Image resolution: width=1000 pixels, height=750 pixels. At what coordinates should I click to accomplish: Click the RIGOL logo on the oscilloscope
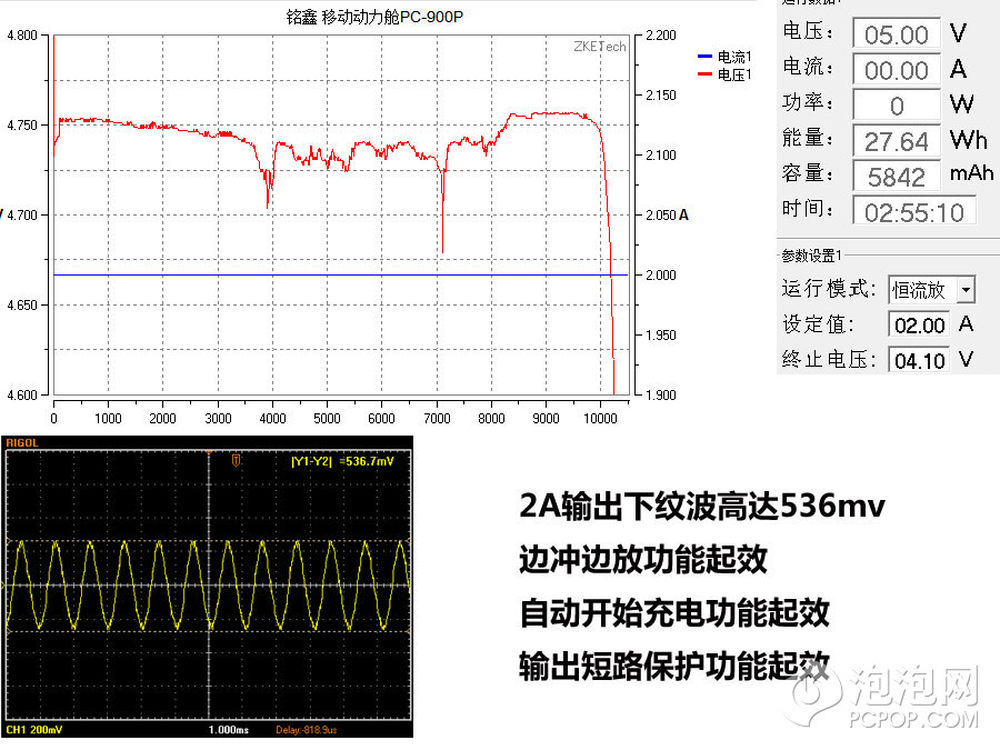(x=22, y=443)
